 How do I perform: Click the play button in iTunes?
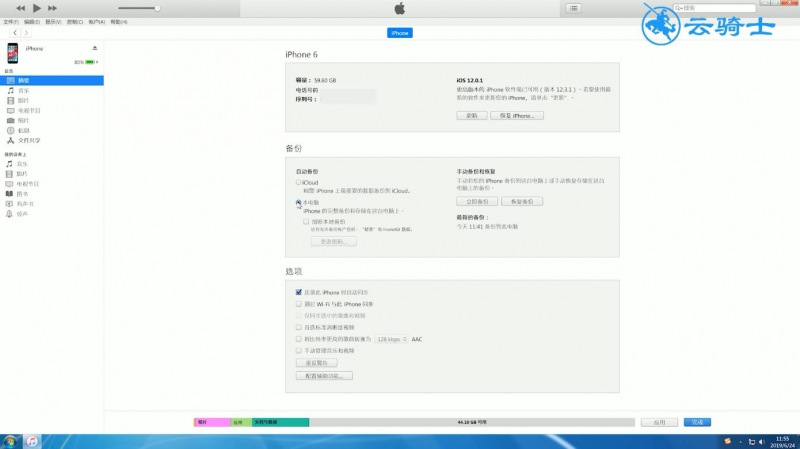point(37,8)
